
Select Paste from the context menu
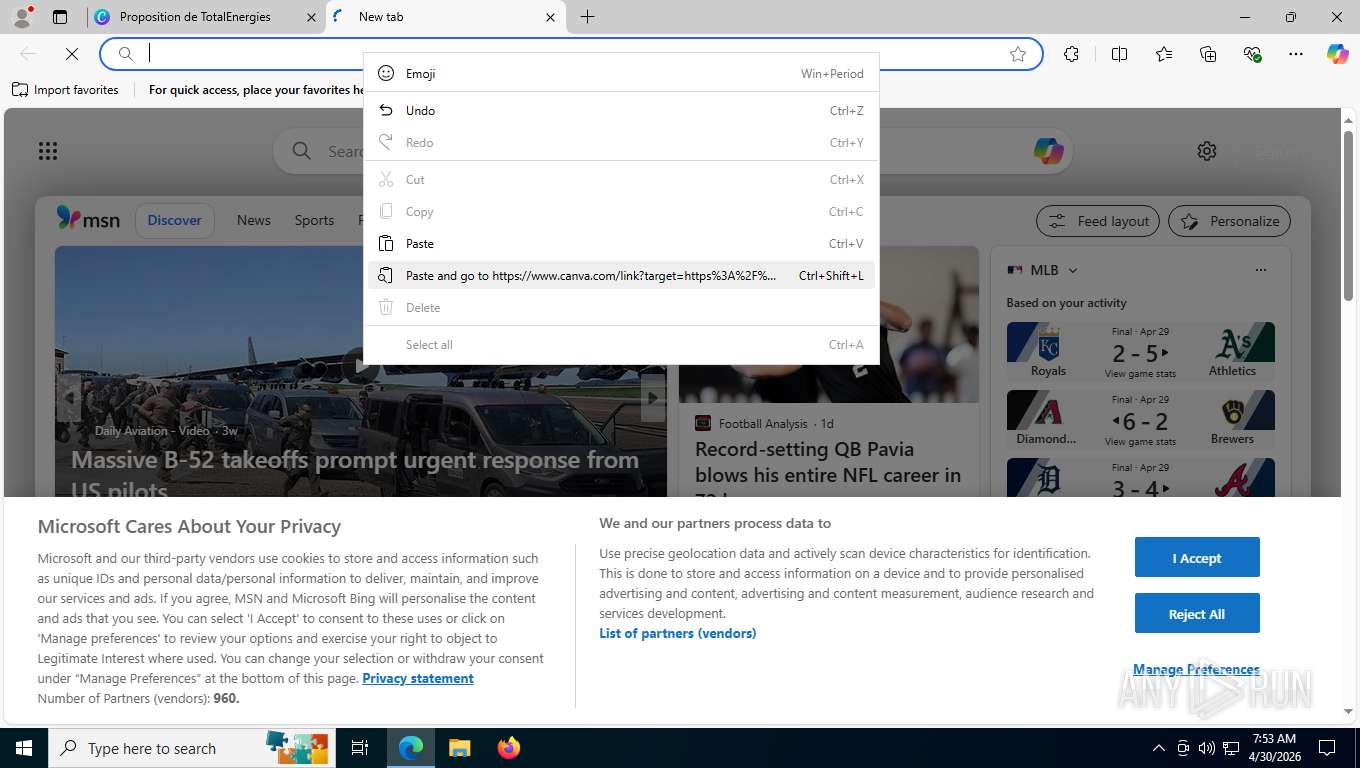tap(621, 243)
